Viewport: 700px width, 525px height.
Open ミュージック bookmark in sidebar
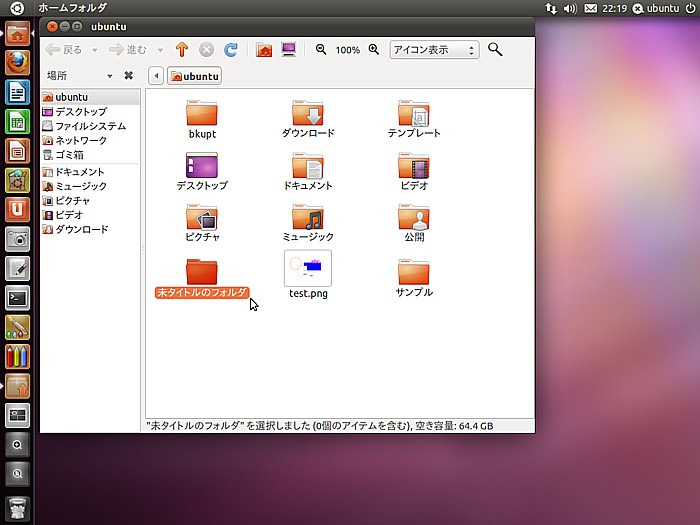(x=91, y=186)
